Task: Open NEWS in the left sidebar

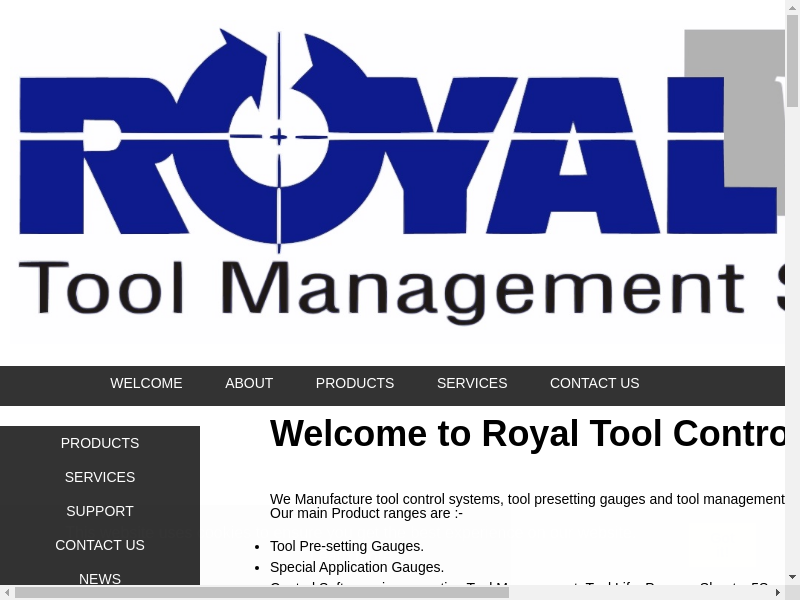Action: tap(100, 578)
